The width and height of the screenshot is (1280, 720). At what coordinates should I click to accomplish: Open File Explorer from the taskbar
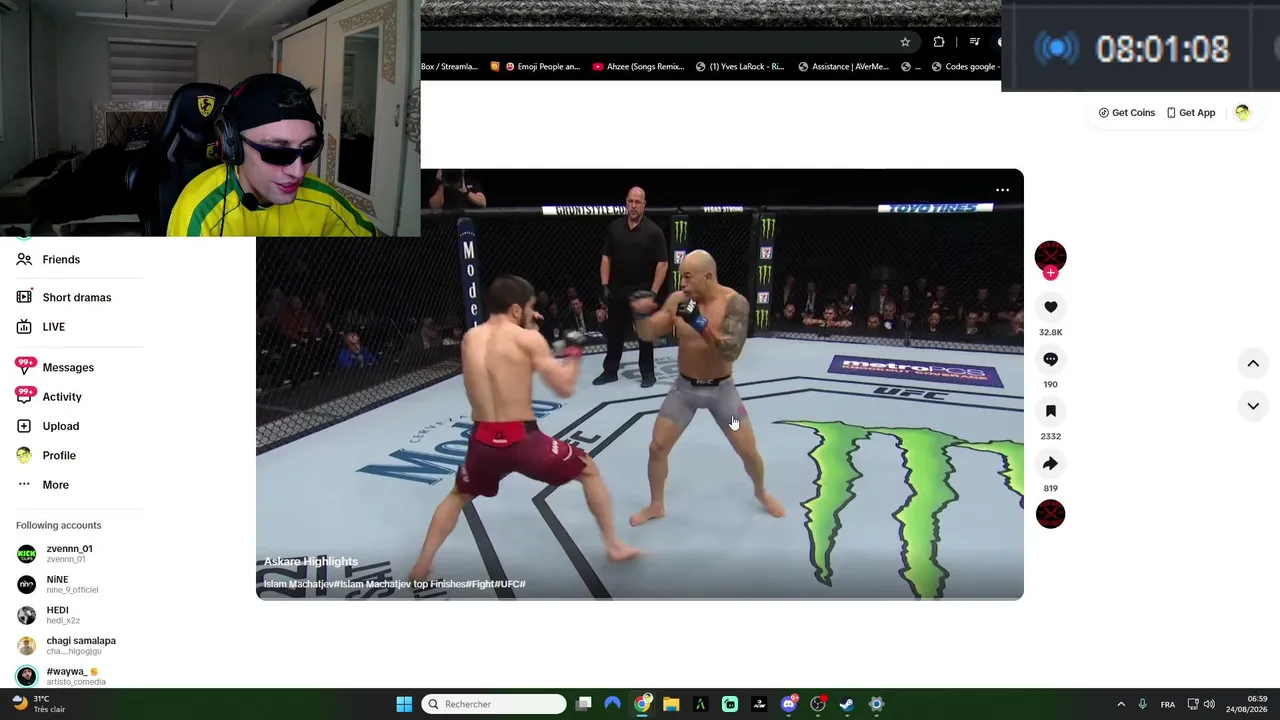click(x=671, y=704)
